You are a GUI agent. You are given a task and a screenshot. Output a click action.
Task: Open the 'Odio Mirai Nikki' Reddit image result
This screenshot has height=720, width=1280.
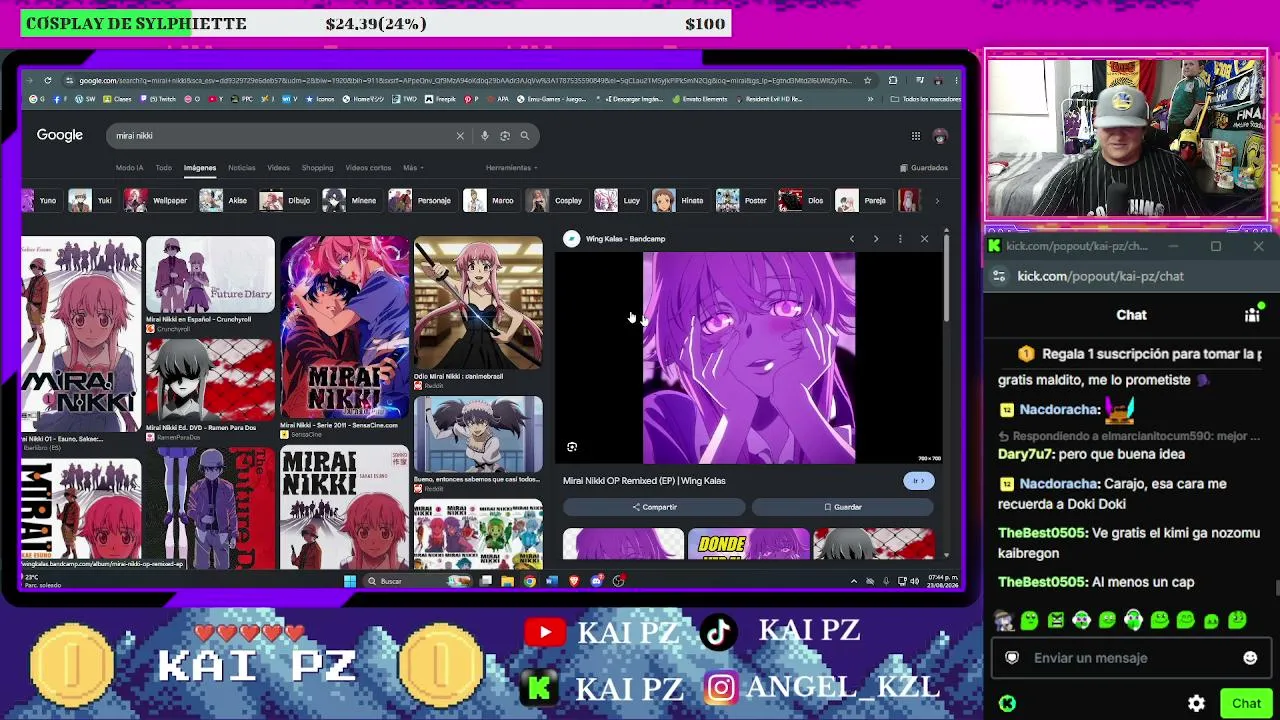478,303
